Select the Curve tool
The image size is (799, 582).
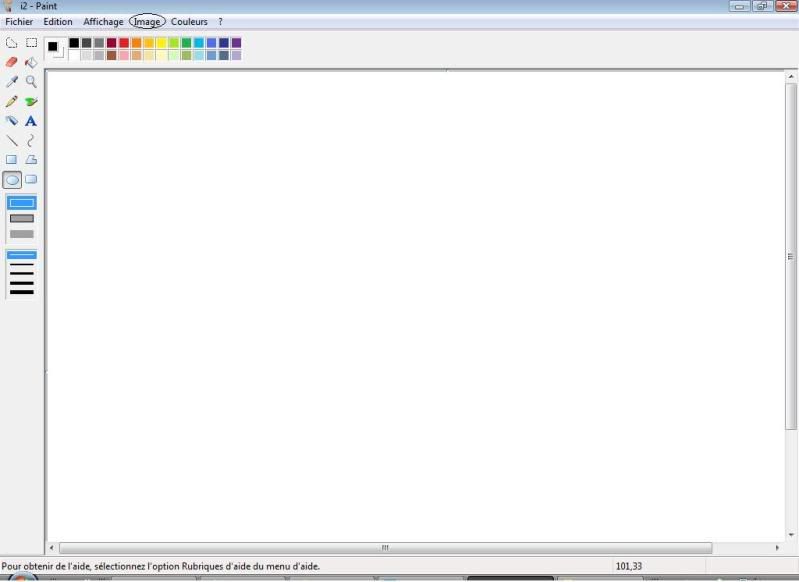tap(31, 140)
